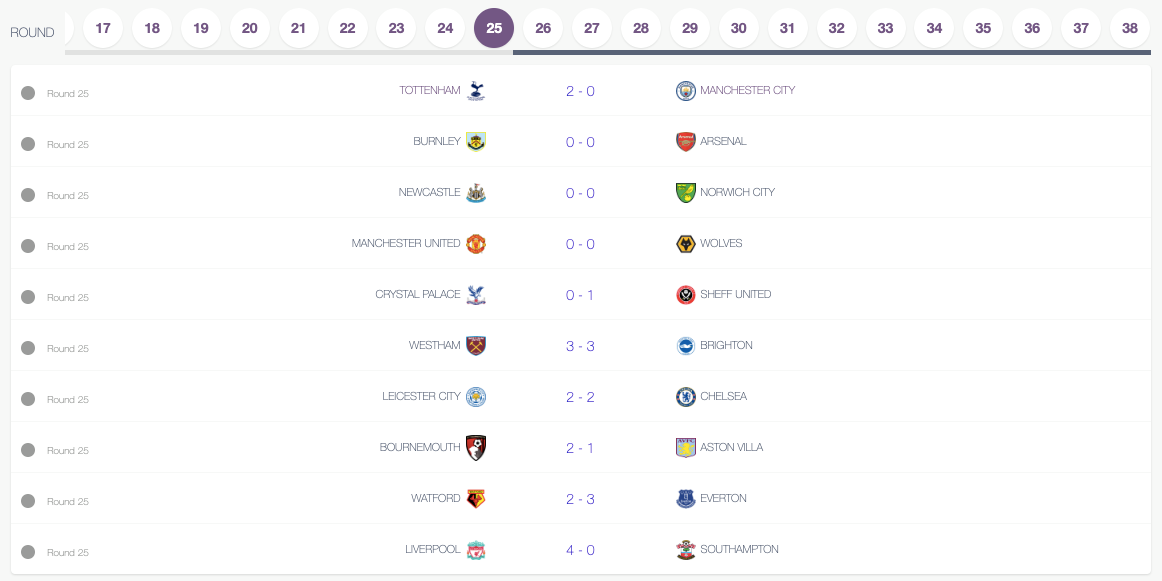This screenshot has width=1162, height=581.
Task: Click the SOUTHAMPTON team name
Action: coord(739,549)
